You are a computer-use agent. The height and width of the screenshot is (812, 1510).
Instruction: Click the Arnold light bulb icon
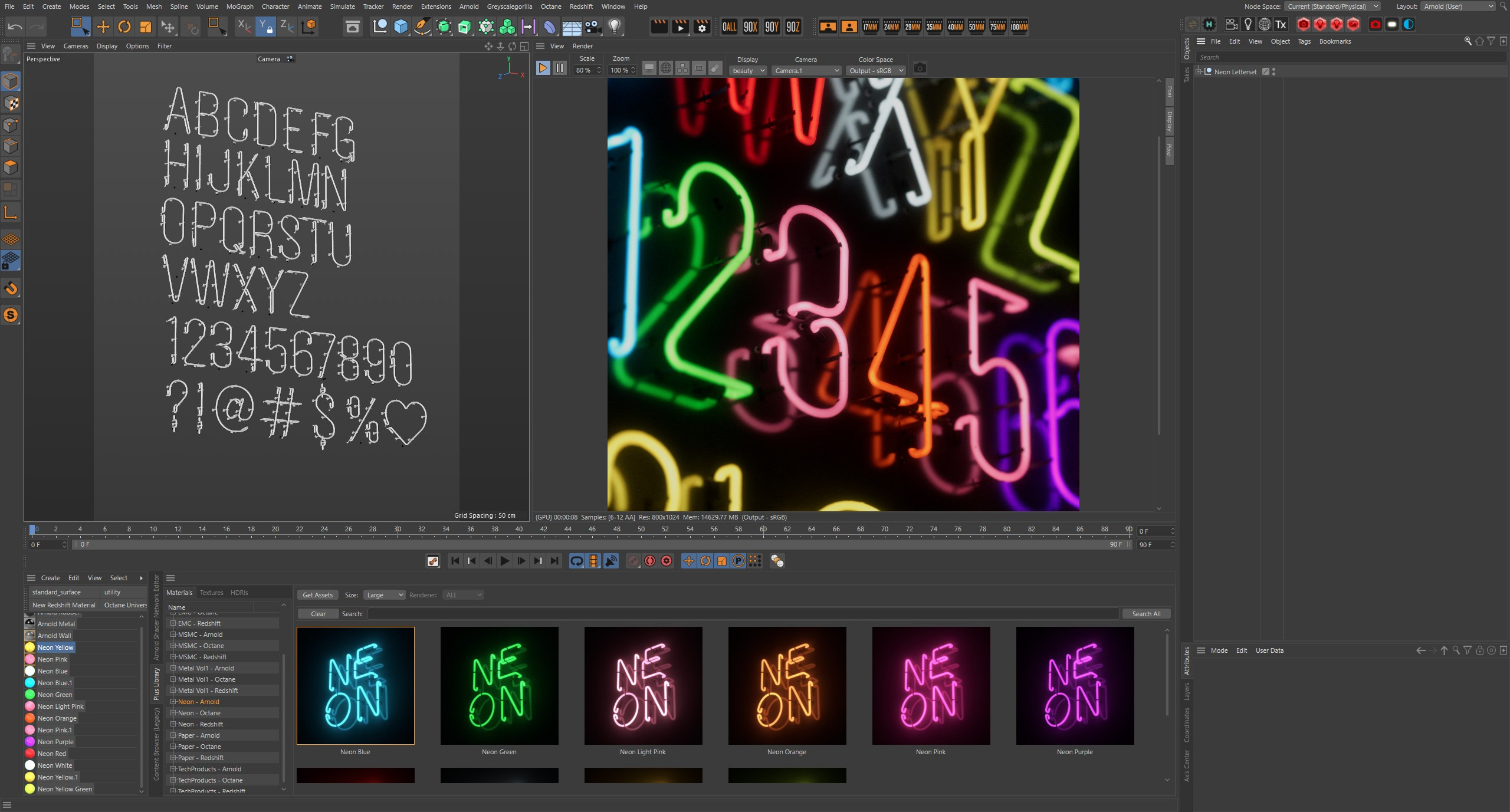[1248, 24]
